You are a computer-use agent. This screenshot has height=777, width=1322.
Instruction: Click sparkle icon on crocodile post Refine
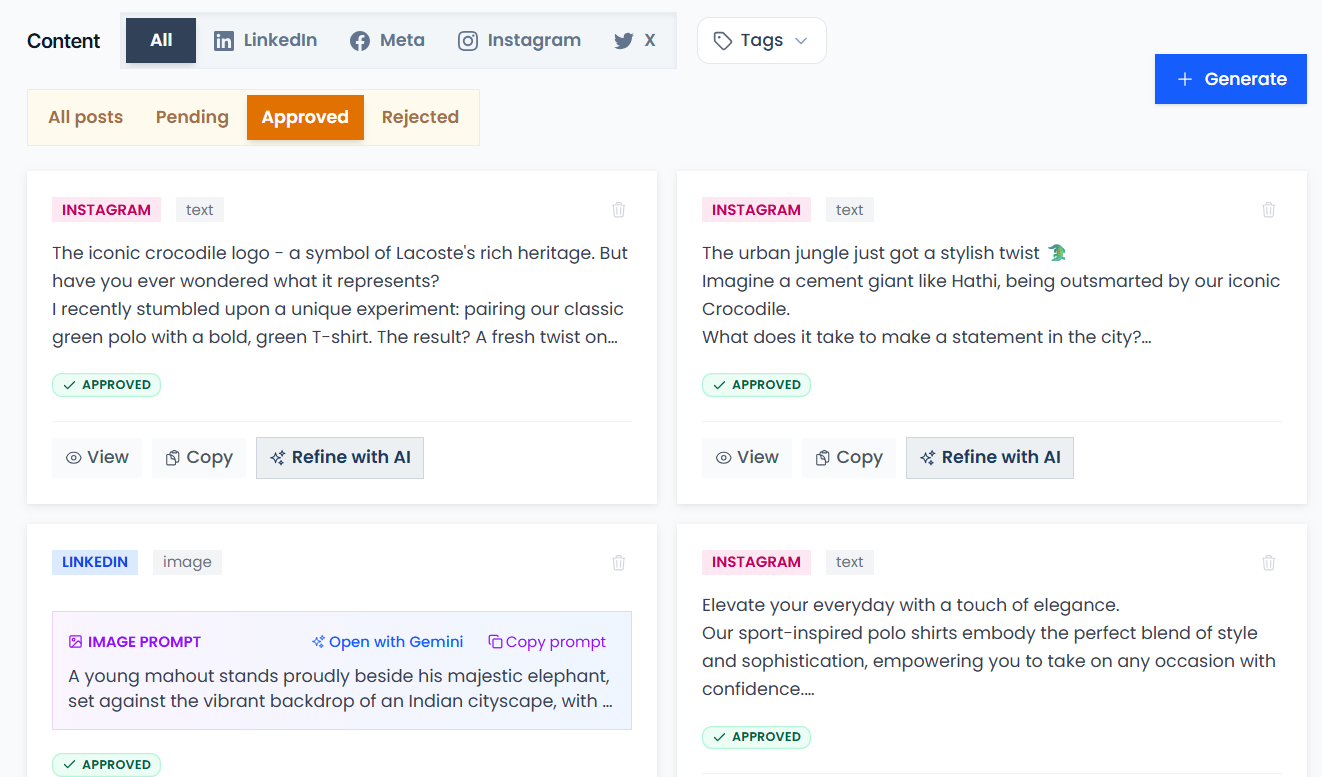click(x=278, y=458)
